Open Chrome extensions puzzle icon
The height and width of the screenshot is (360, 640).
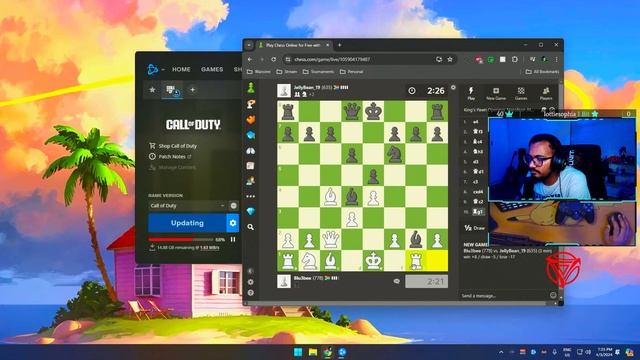pos(515,59)
